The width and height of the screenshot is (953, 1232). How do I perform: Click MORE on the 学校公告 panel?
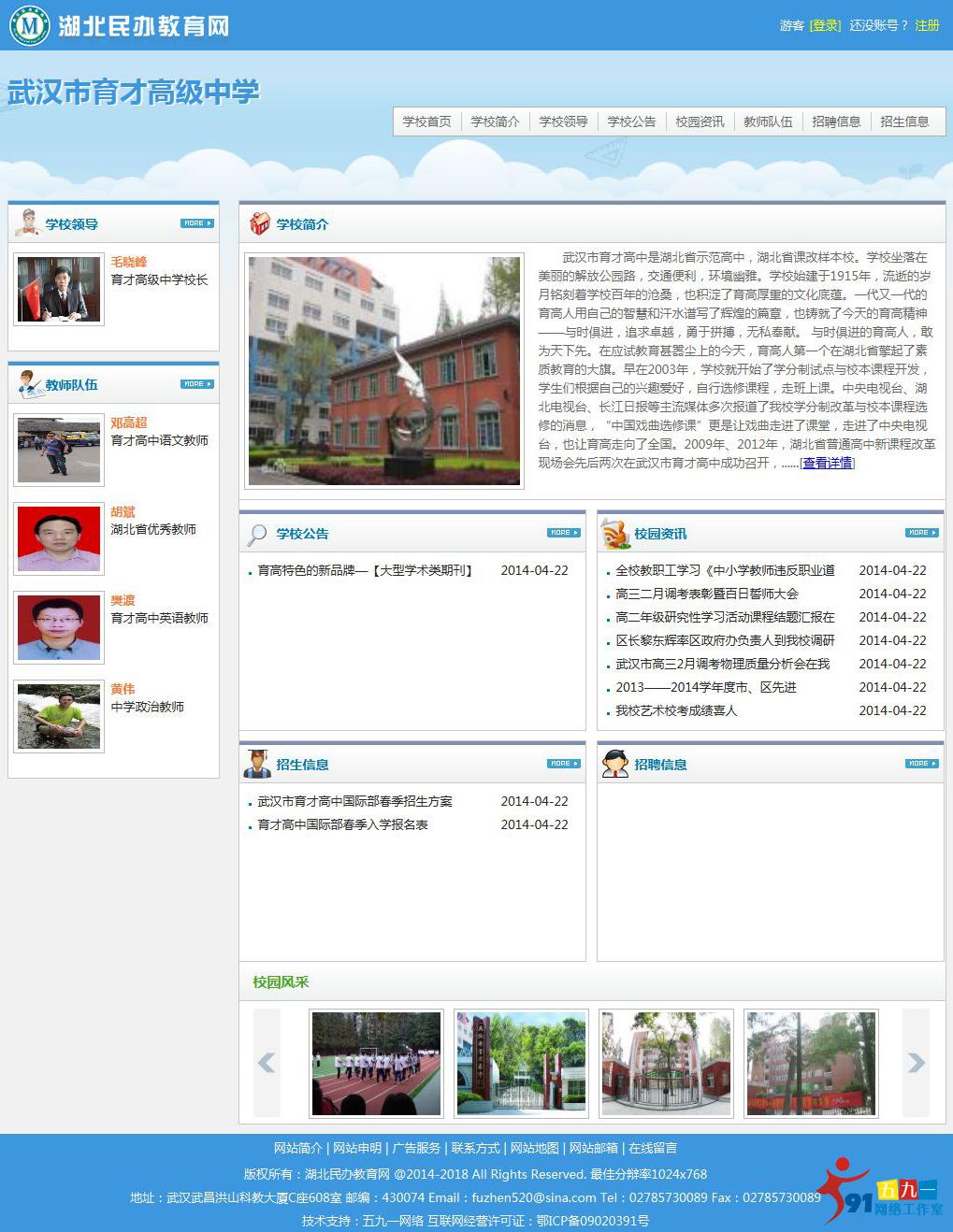(563, 531)
